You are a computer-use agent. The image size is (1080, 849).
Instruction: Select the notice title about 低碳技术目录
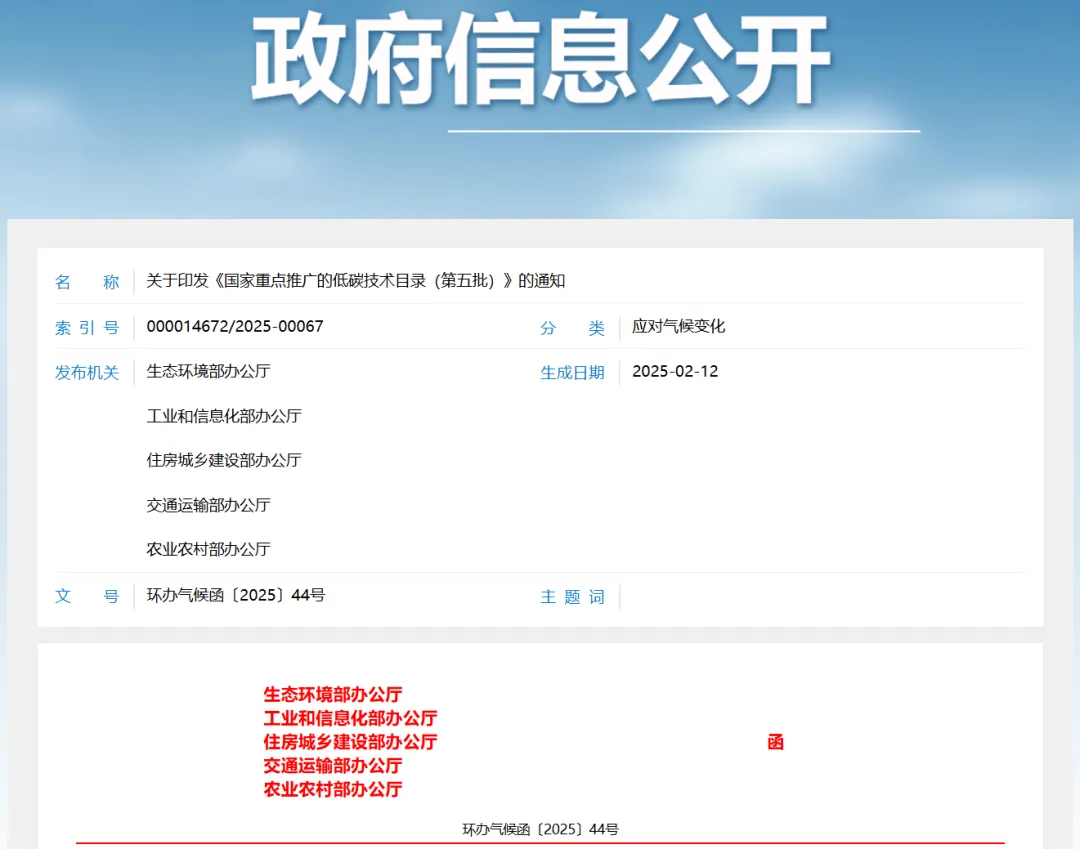pyautogui.click(x=355, y=281)
